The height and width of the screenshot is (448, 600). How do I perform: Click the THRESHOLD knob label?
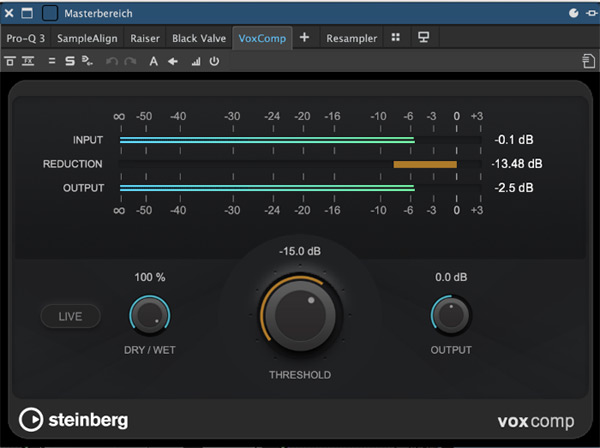300,375
